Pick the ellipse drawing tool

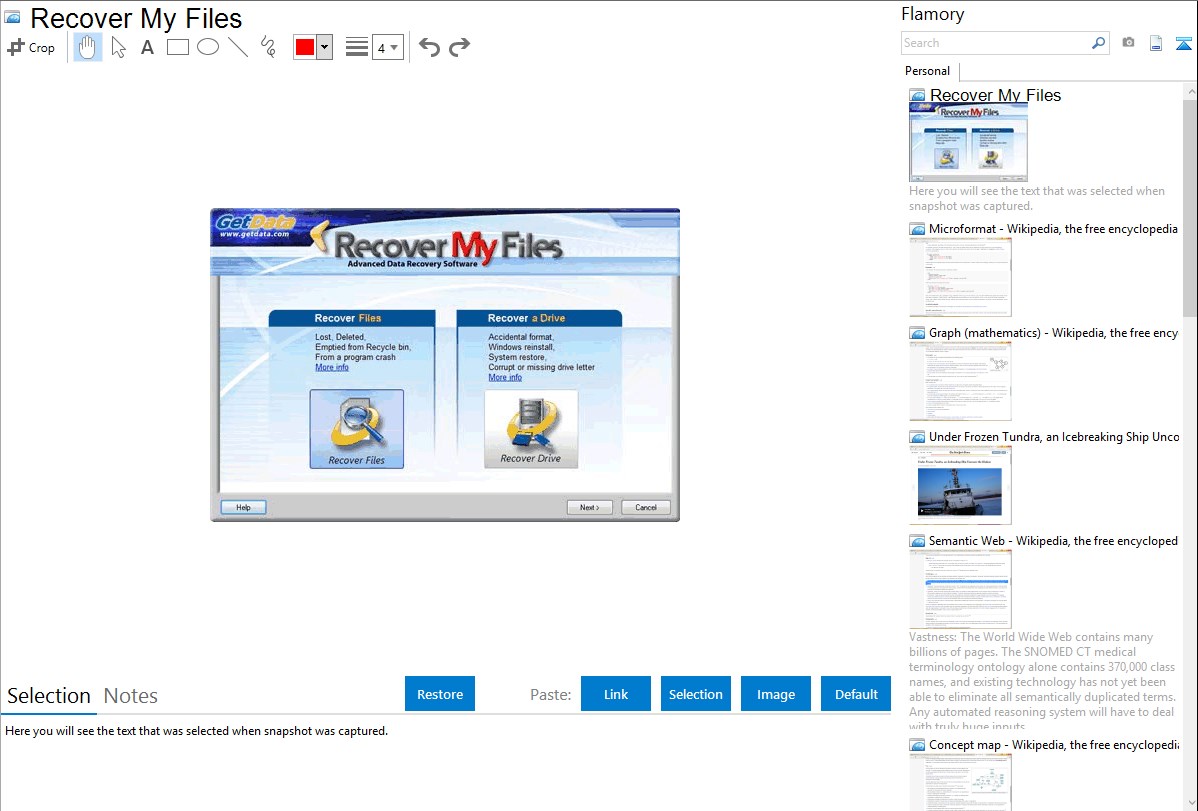(208, 47)
